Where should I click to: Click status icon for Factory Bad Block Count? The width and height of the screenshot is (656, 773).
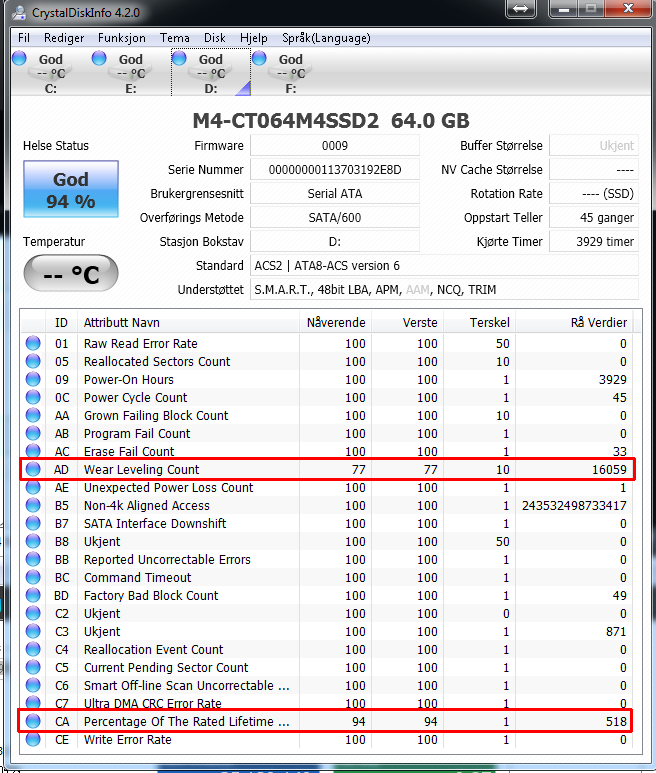33,595
